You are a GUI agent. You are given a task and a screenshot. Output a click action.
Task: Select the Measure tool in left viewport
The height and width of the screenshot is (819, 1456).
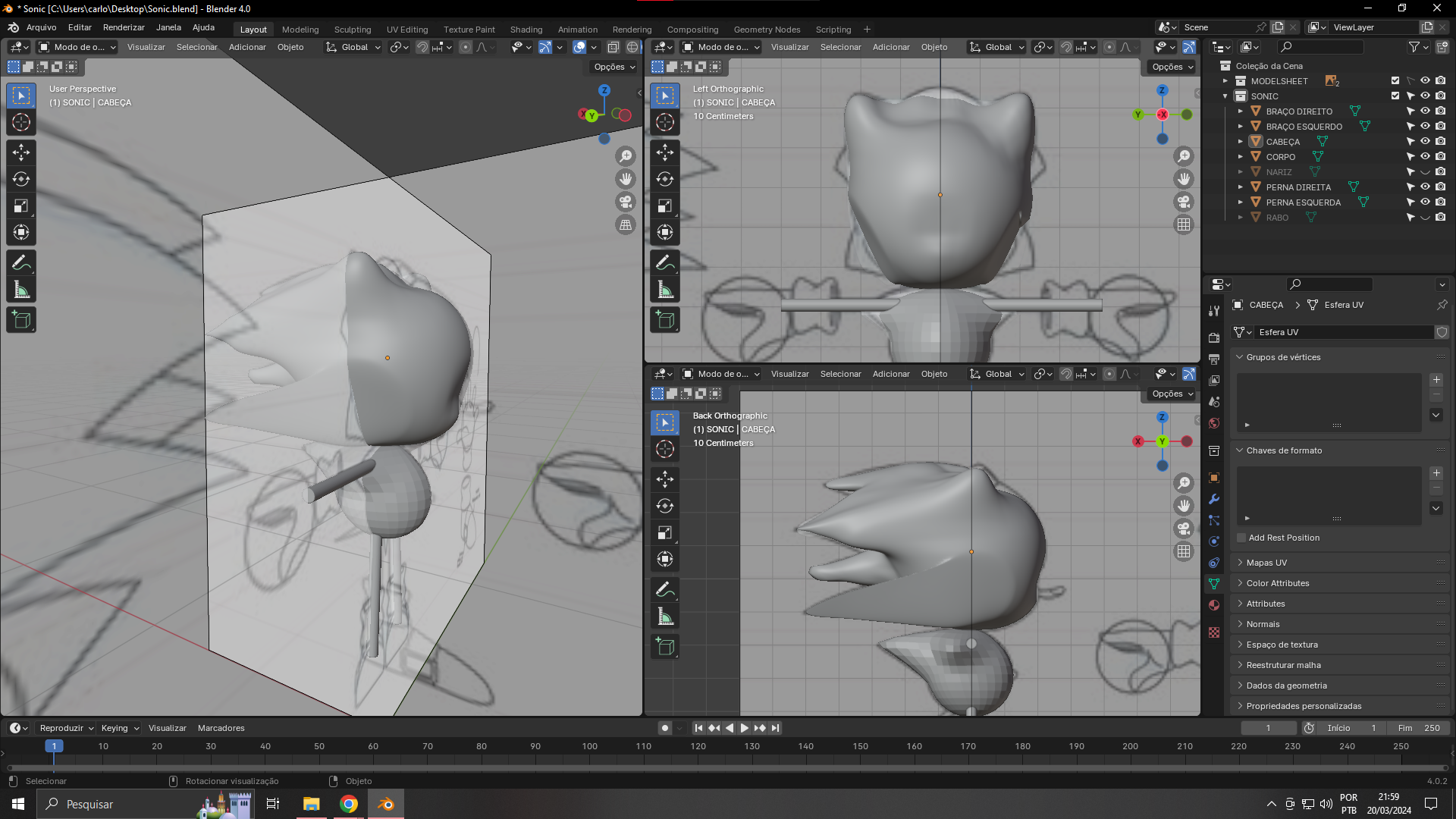click(x=21, y=290)
